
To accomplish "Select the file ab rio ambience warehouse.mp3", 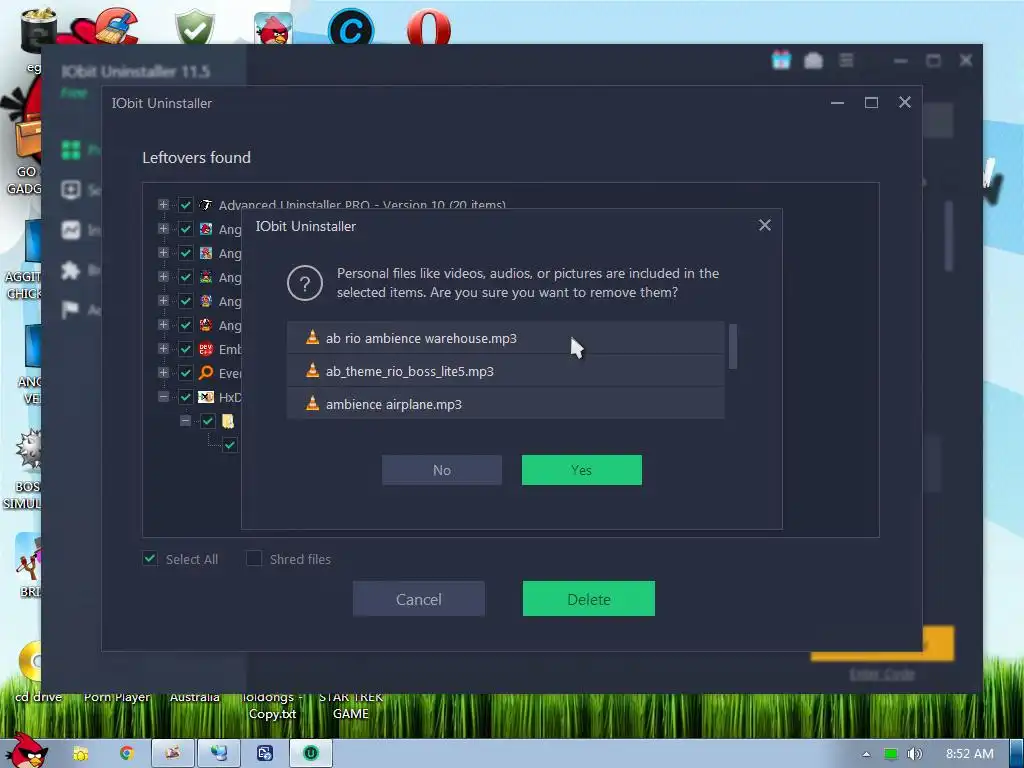I will [505, 338].
